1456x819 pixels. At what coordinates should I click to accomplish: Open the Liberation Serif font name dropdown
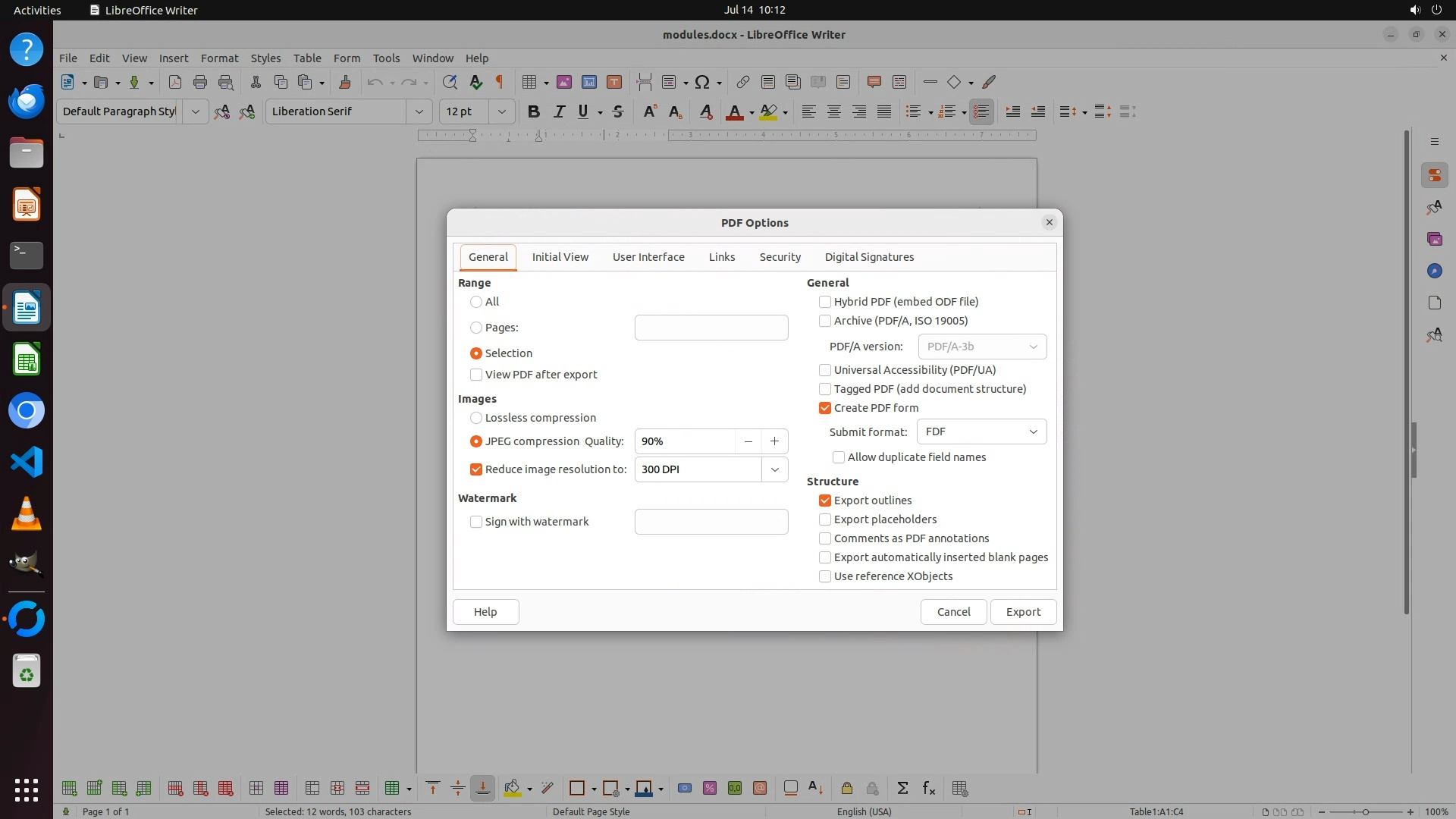pyautogui.click(x=419, y=111)
